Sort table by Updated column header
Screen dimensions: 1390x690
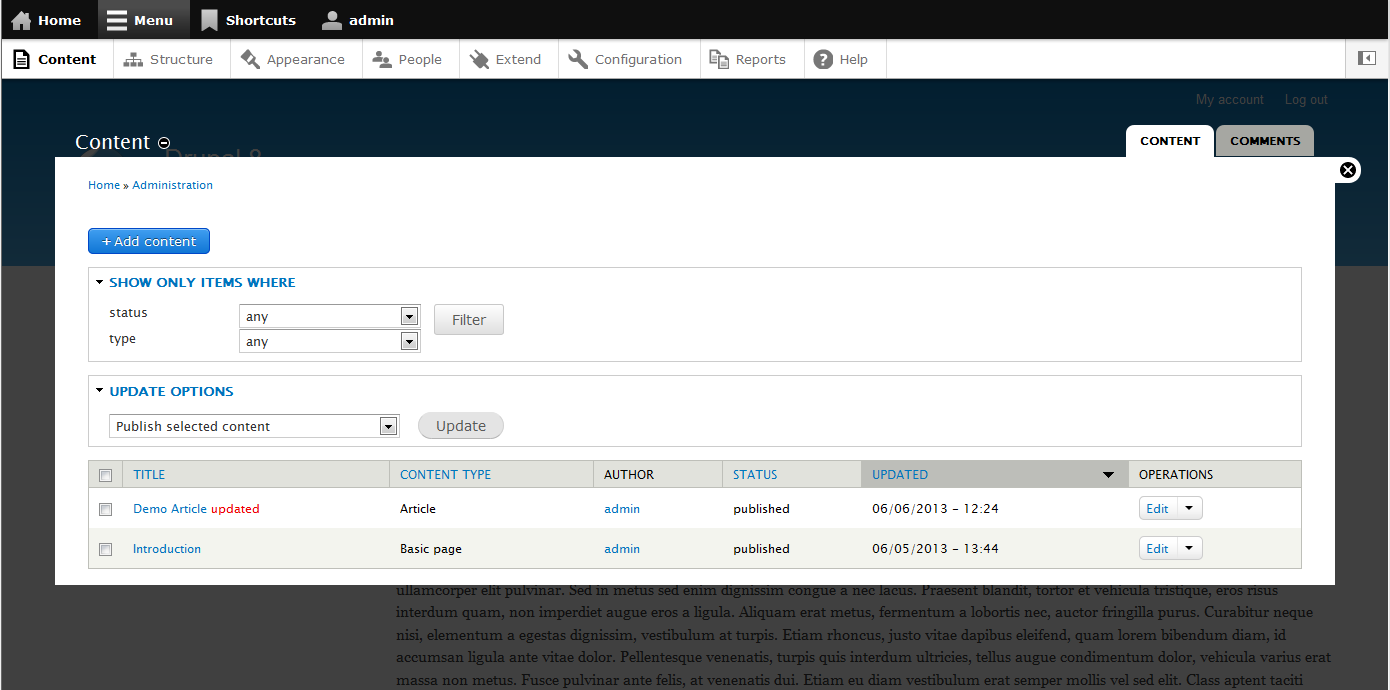point(900,475)
